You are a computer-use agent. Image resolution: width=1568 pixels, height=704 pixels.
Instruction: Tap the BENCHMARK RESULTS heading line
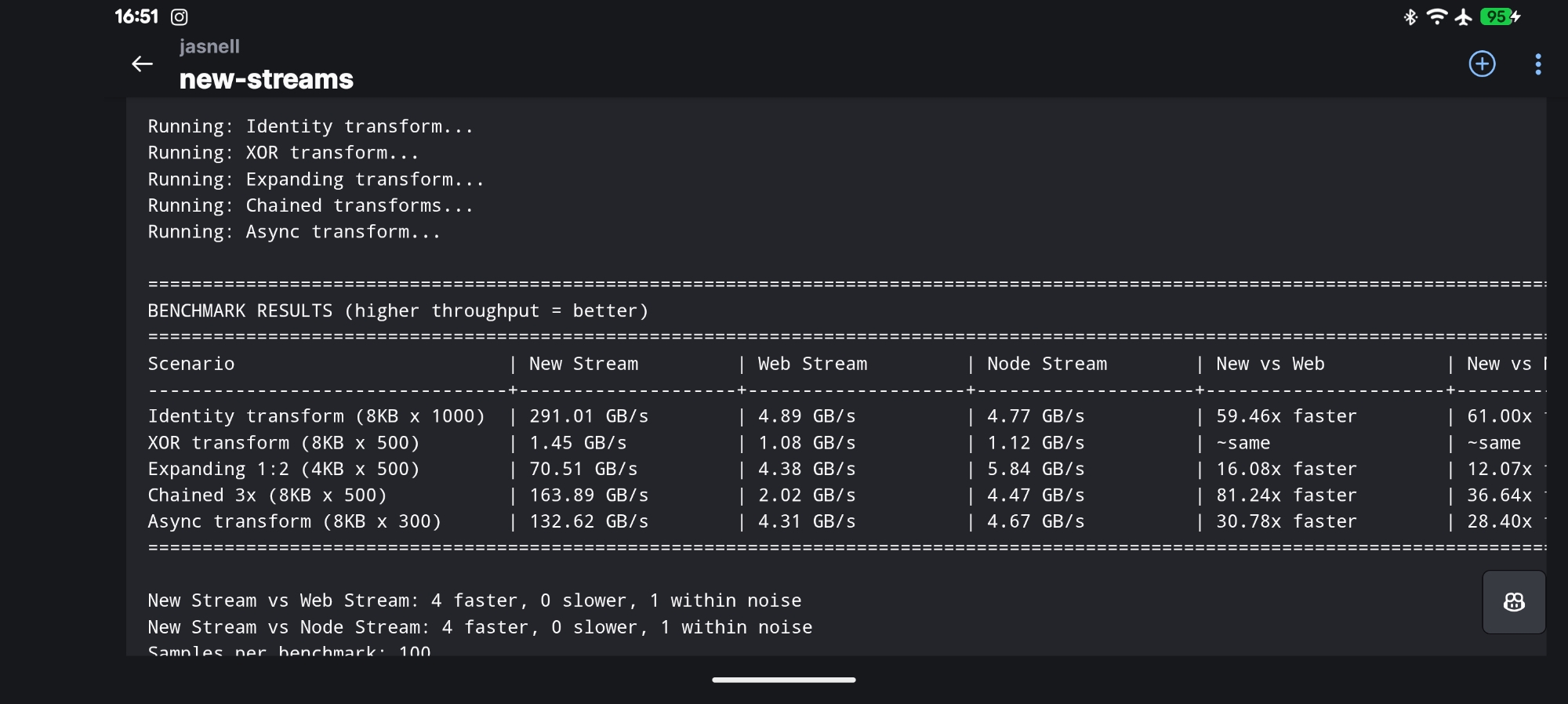tap(397, 311)
